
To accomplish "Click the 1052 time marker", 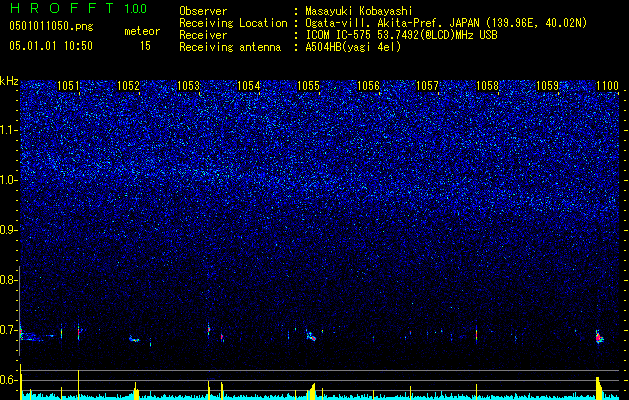I will coord(128,85).
